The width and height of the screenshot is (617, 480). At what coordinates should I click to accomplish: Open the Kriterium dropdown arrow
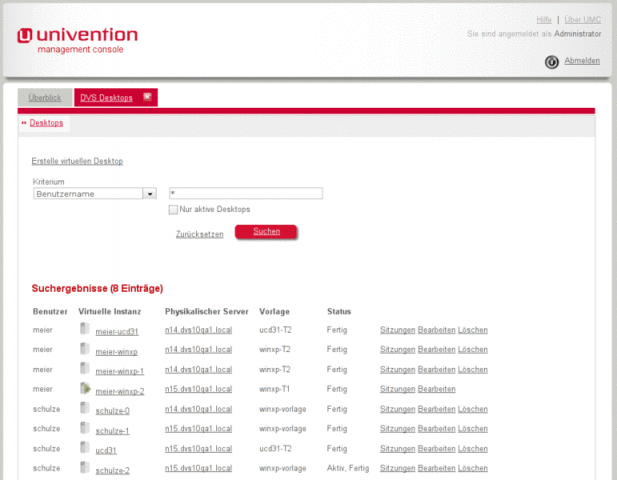[150, 194]
